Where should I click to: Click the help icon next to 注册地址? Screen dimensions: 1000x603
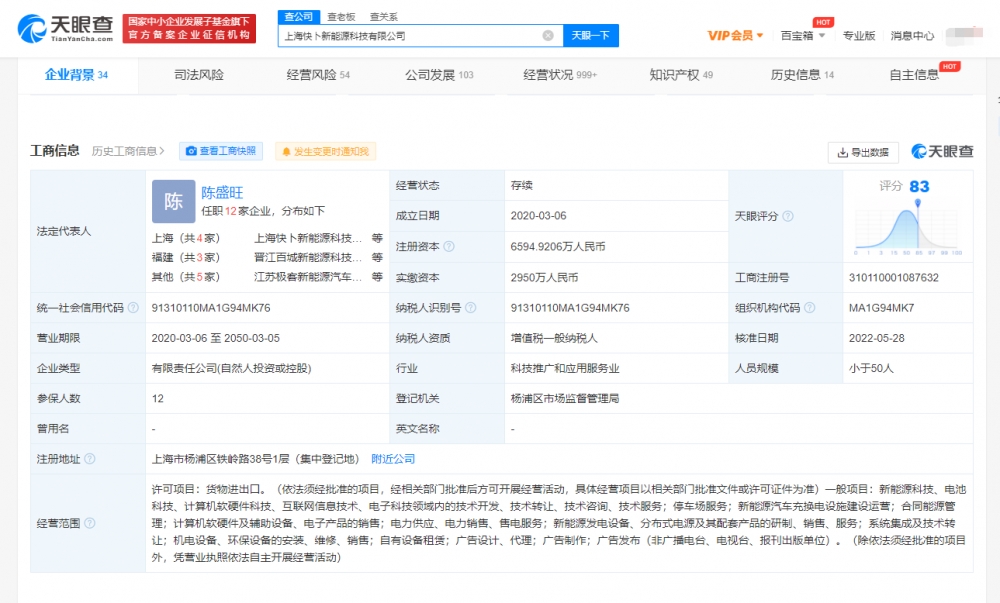(90, 459)
